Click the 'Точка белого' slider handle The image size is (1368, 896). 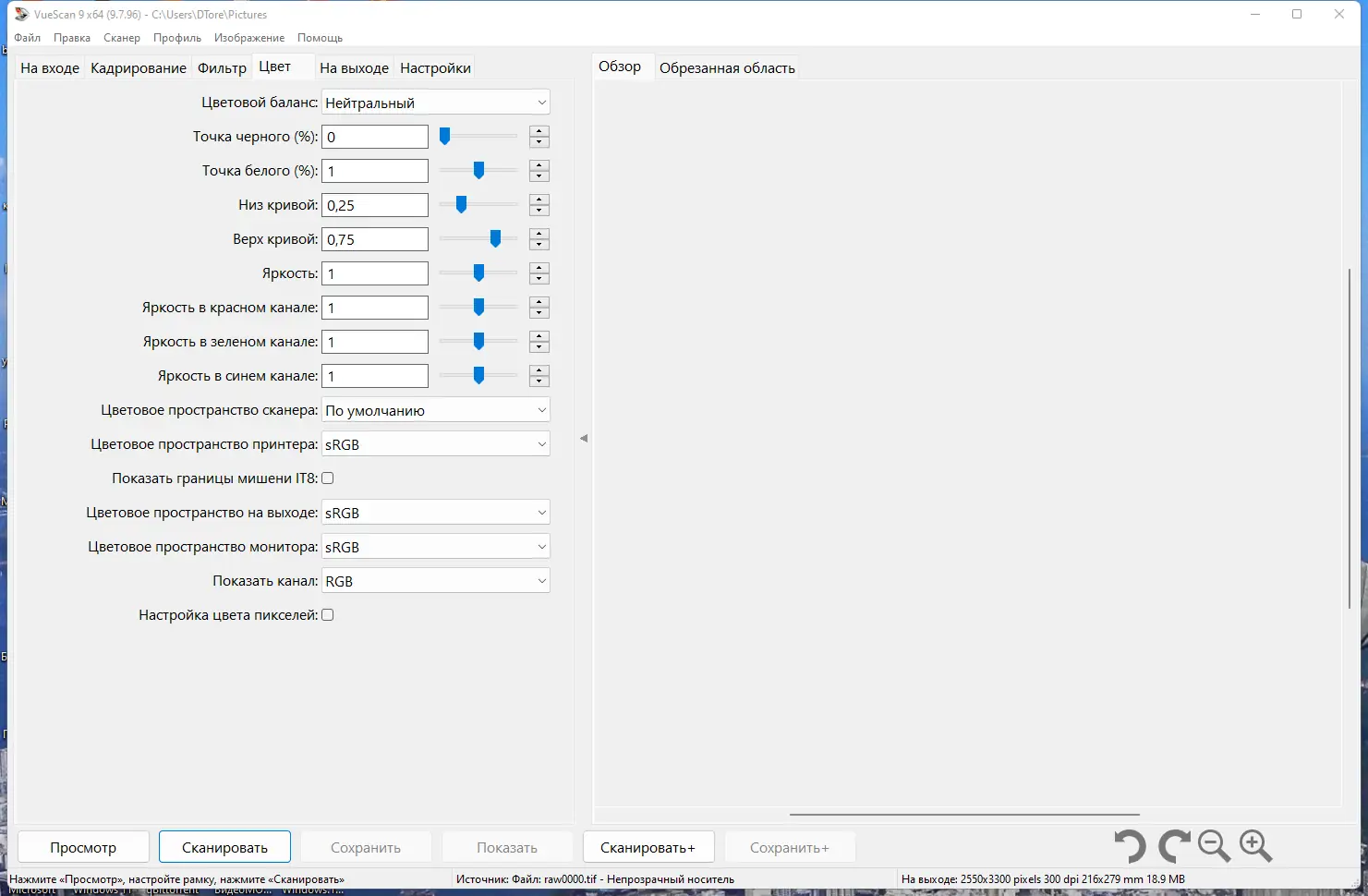tap(478, 171)
